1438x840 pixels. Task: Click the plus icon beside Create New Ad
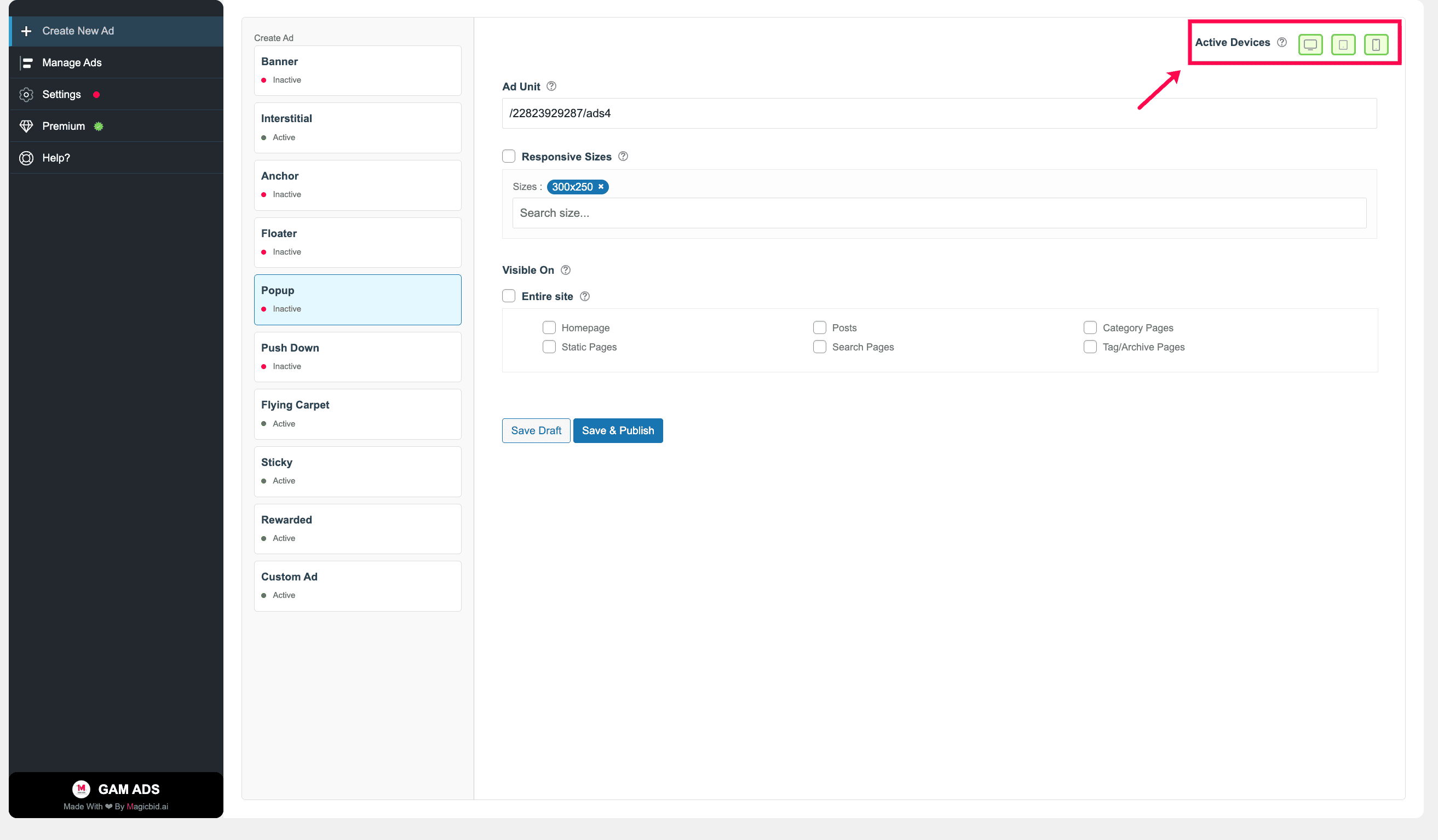point(26,31)
